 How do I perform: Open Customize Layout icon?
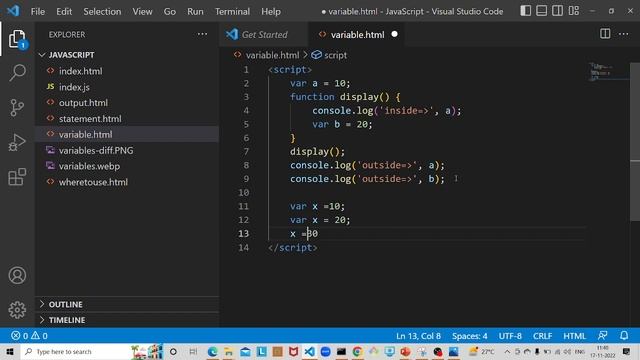[574, 11]
